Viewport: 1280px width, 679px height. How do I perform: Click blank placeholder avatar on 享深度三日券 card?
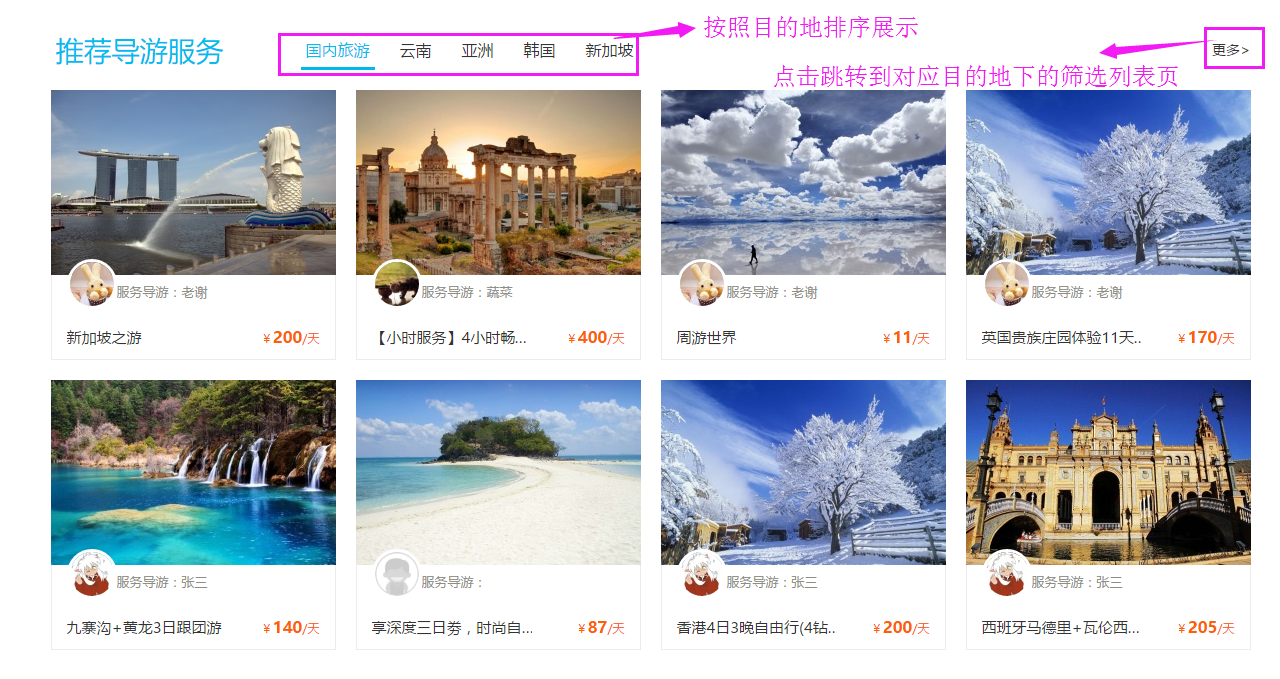397,574
